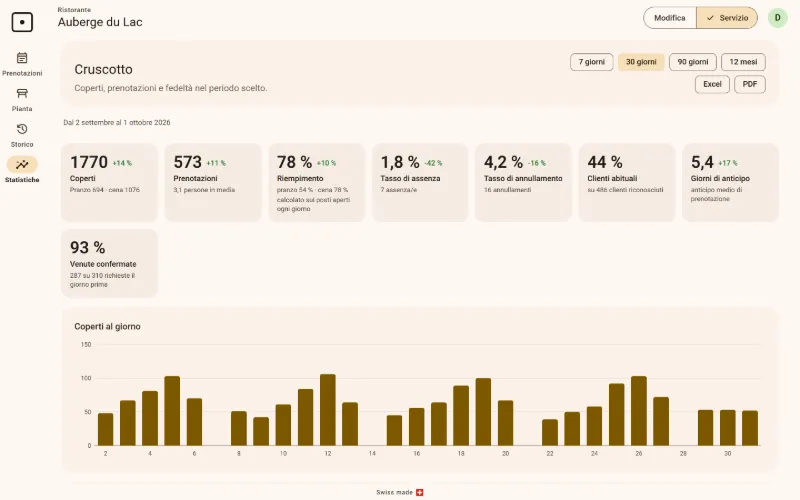Select the 7 giorni period
This screenshot has width=800, height=500.
click(x=591, y=62)
